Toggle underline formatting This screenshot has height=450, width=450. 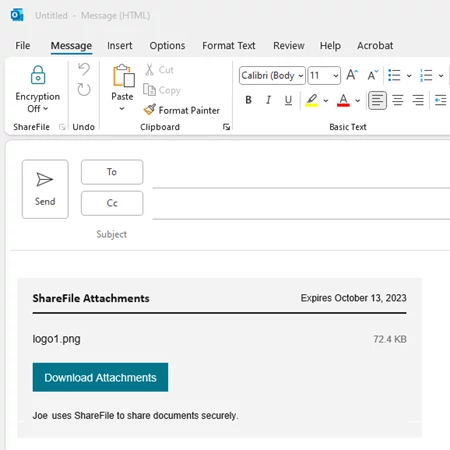click(288, 100)
